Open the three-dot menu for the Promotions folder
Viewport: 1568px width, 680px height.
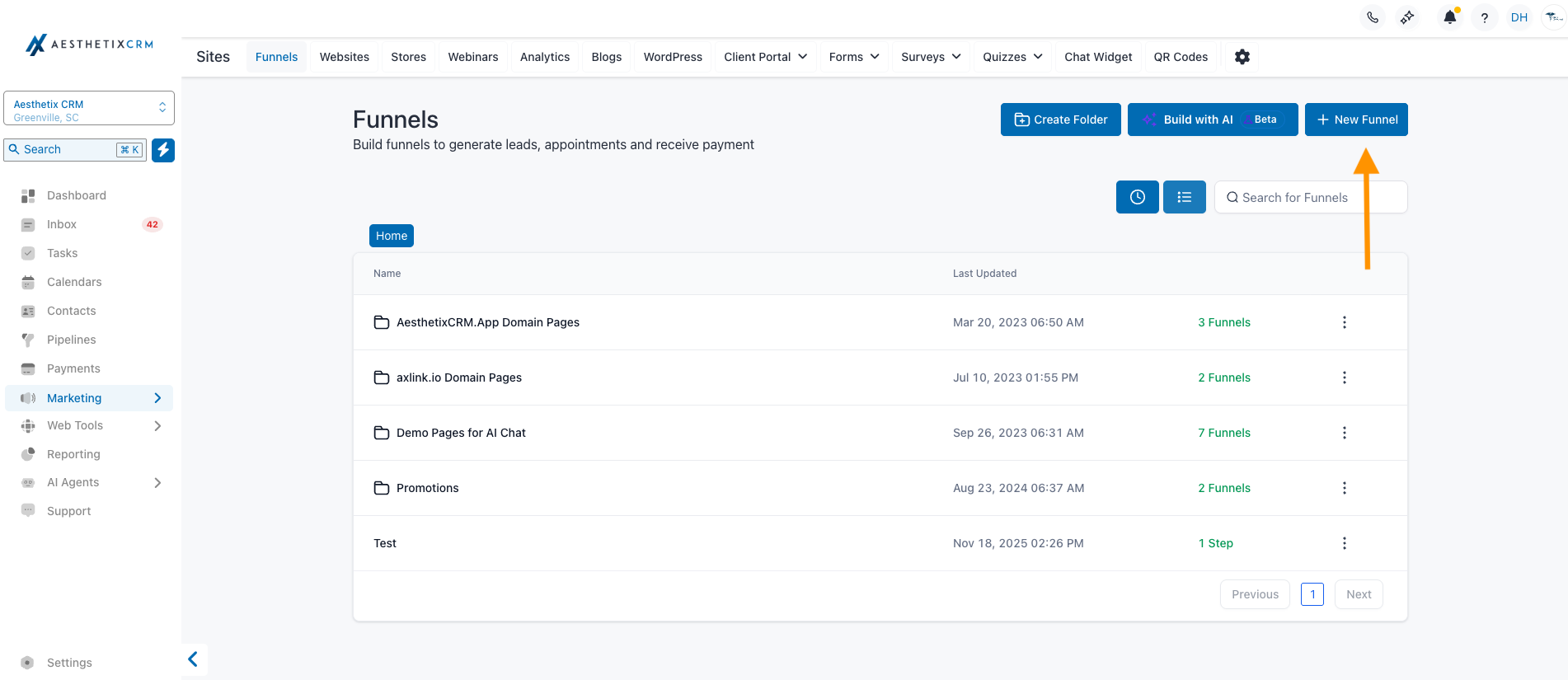click(x=1344, y=488)
